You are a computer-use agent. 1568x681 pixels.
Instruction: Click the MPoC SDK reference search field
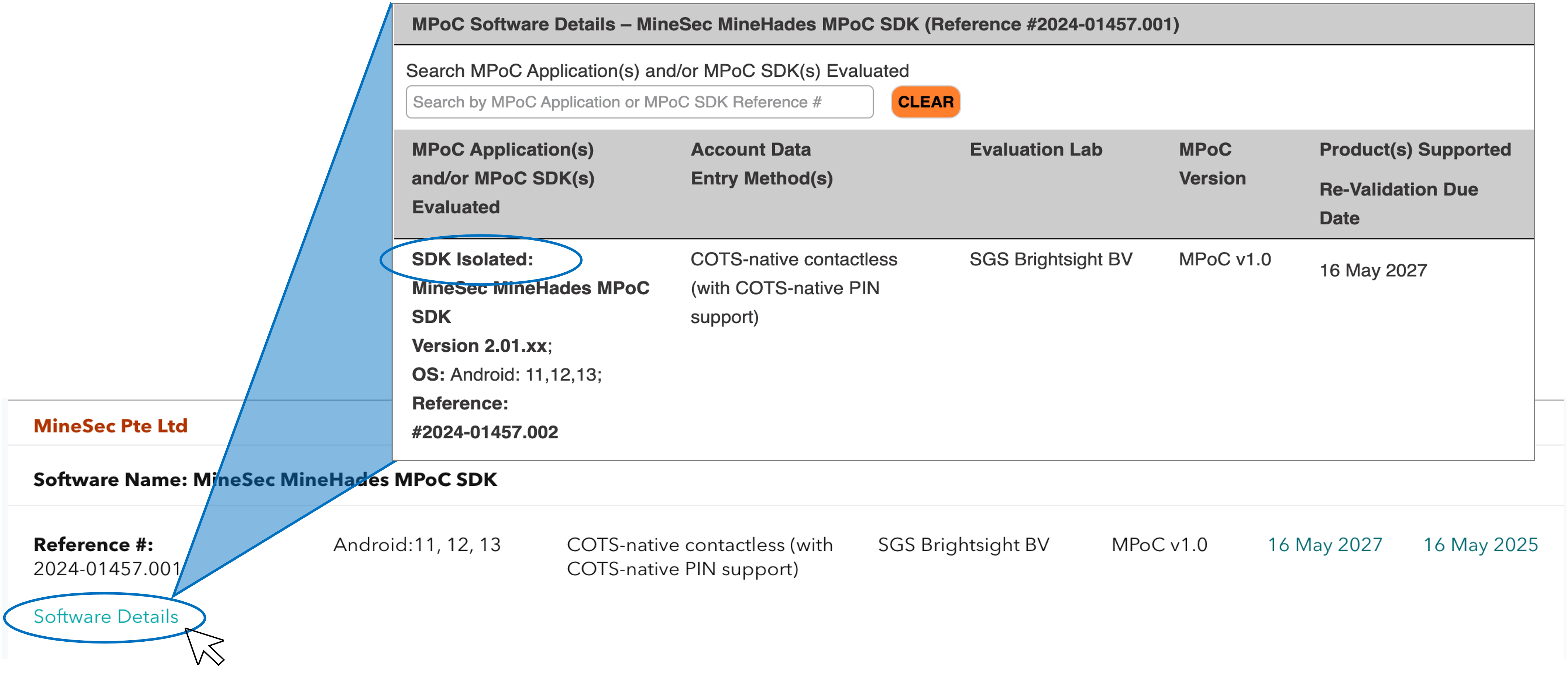[639, 102]
